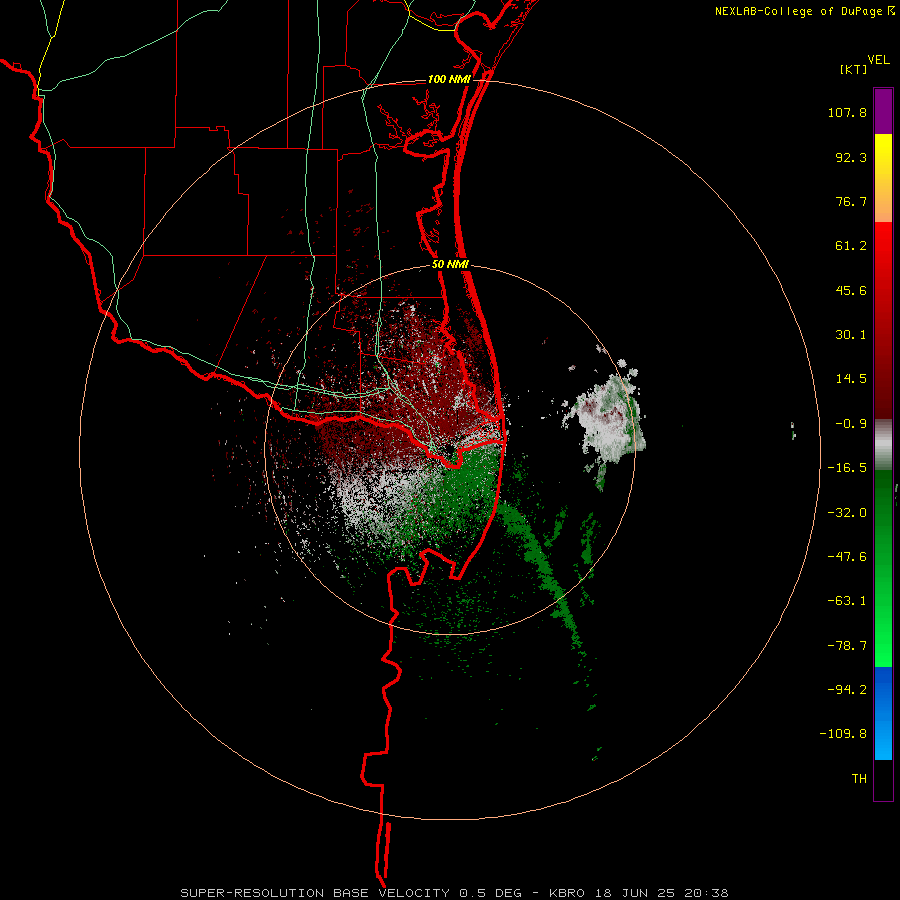This screenshot has height=900, width=900.
Task: Pick the red segment of the color bar
Action: [883, 320]
